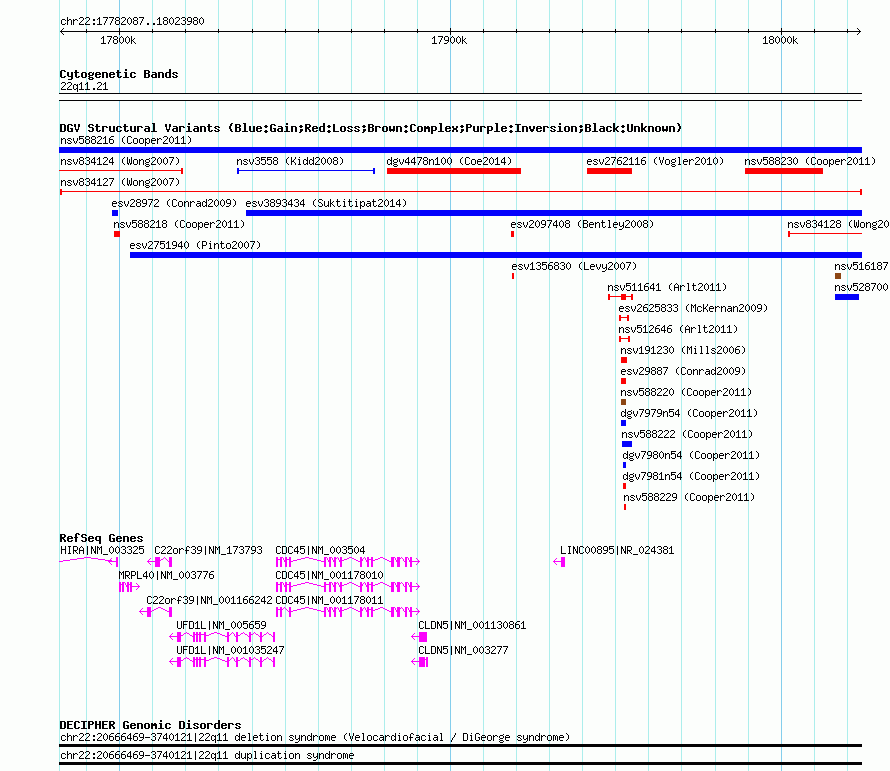Viewport: 890px width, 771px height.
Task: Select the Cytogenetic Bands track title
Action: click(119, 74)
